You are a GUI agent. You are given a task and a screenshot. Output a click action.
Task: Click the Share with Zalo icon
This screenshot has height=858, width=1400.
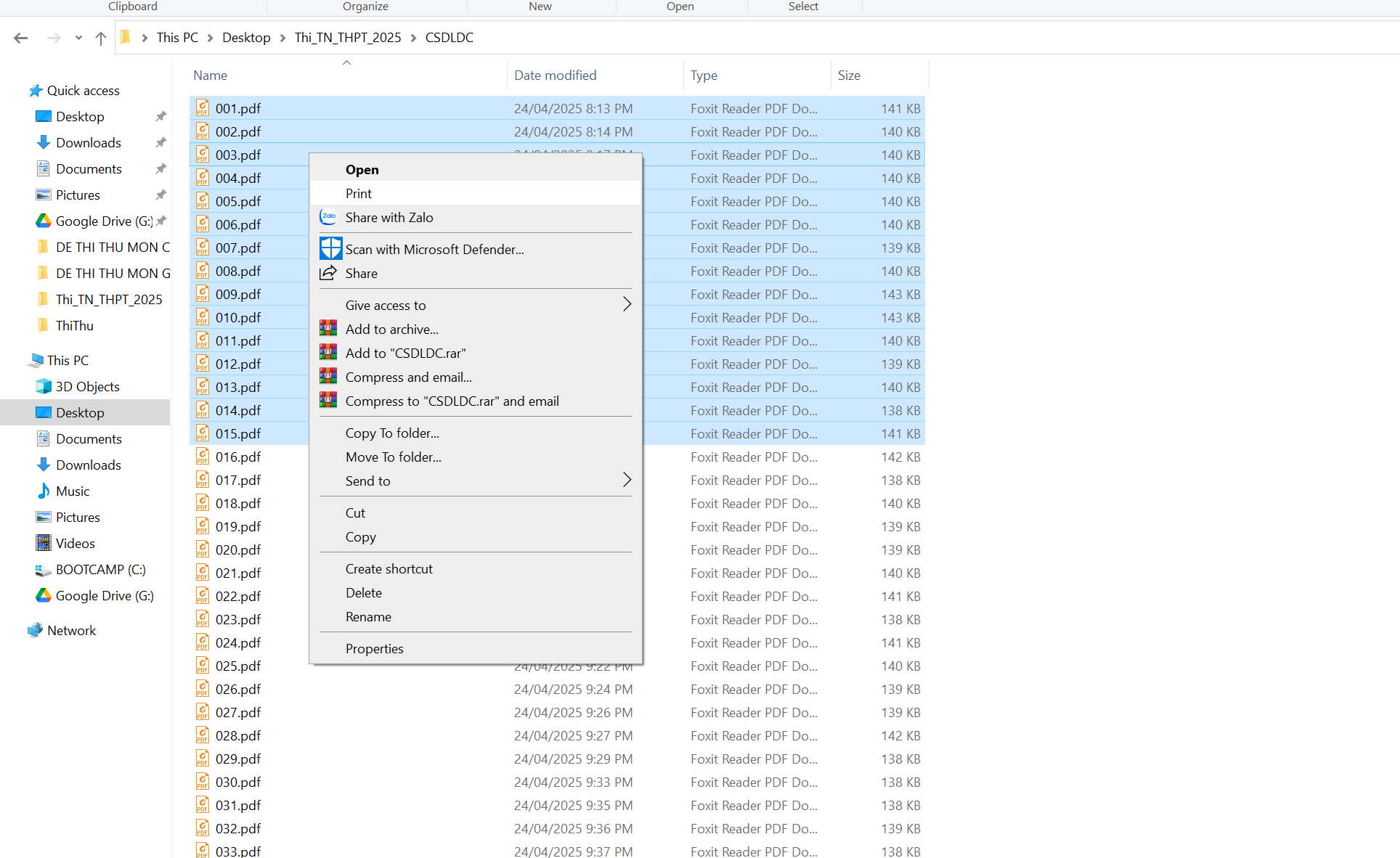point(328,217)
